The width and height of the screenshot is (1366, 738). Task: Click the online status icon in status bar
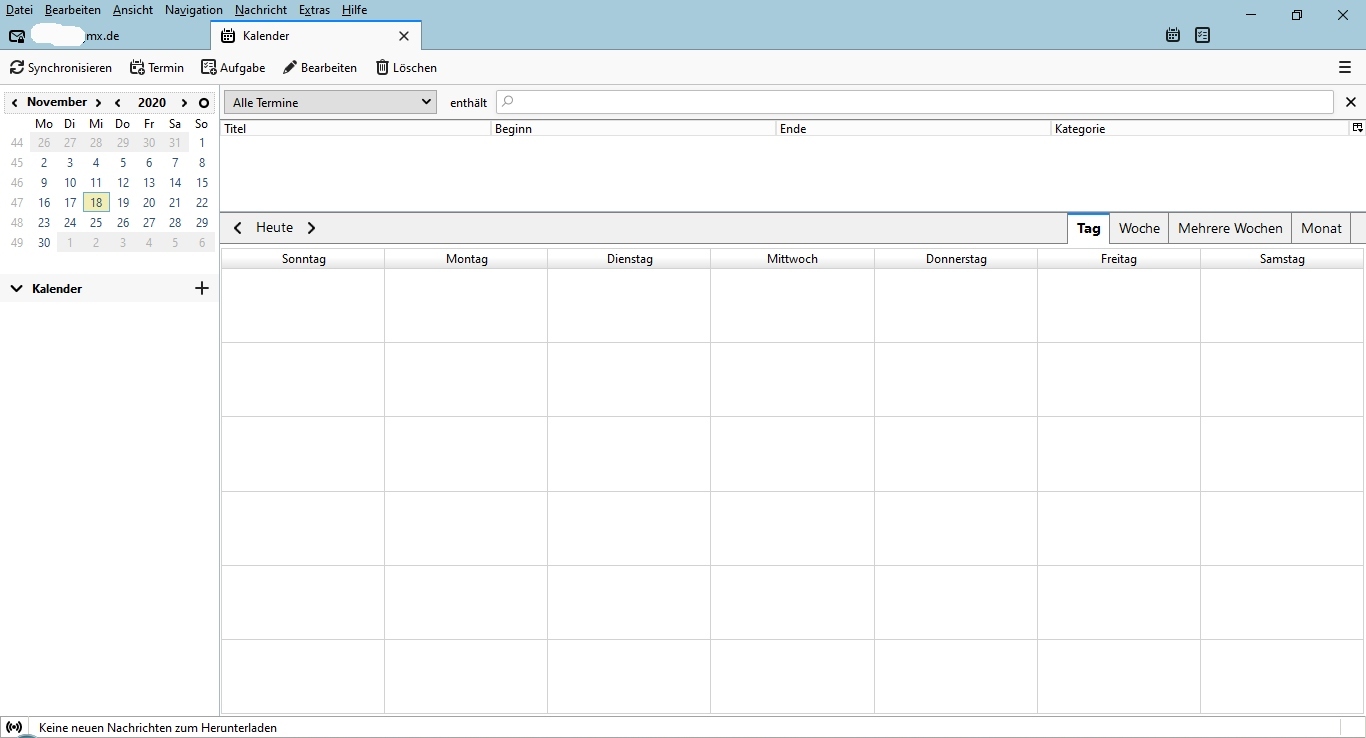click(x=14, y=727)
